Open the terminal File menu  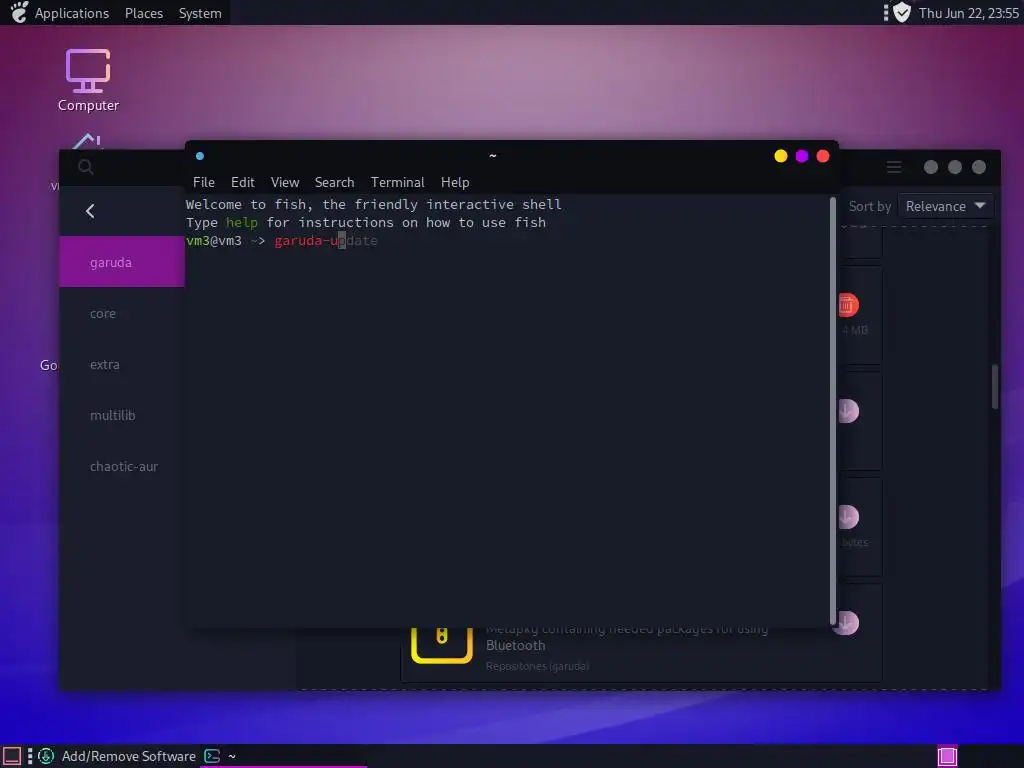tap(204, 182)
